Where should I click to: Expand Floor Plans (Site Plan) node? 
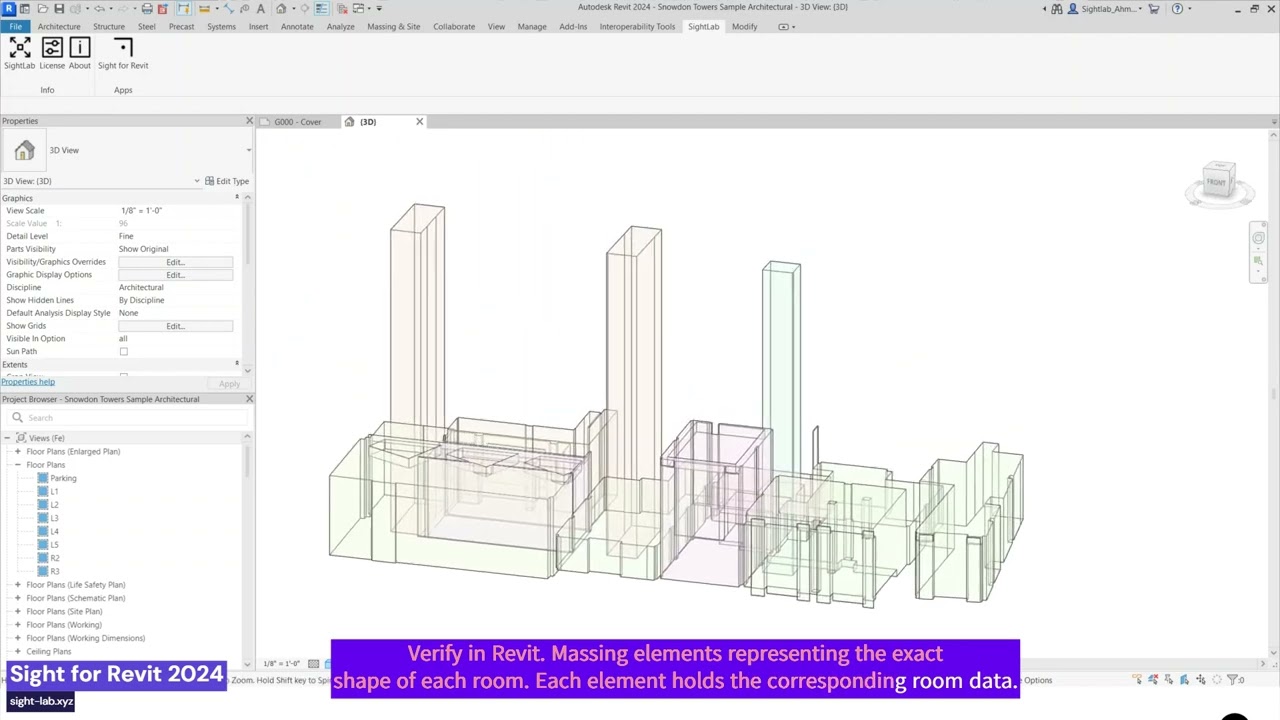(17, 611)
